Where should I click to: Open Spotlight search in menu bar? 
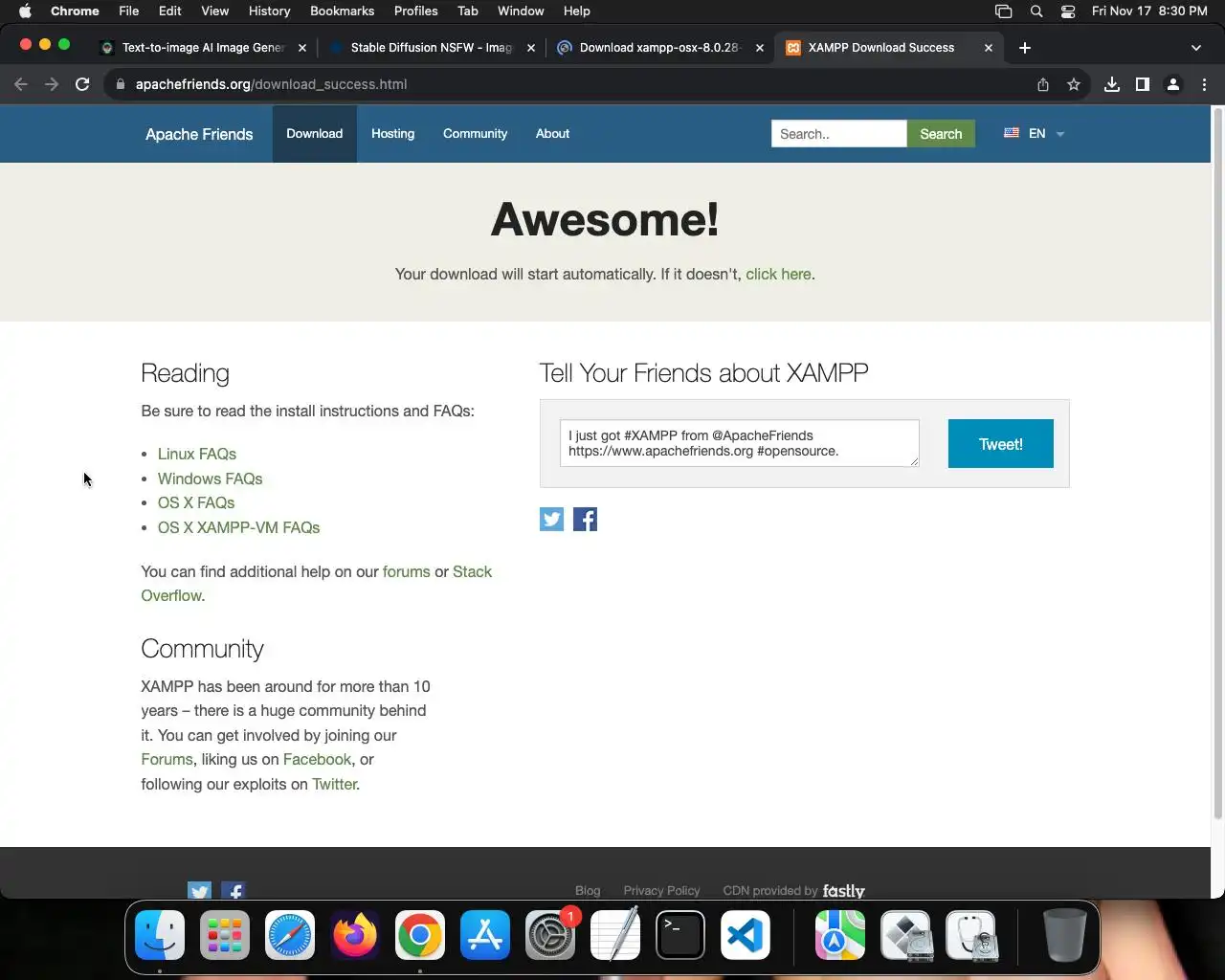pyautogui.click(x=1036, y=11)
